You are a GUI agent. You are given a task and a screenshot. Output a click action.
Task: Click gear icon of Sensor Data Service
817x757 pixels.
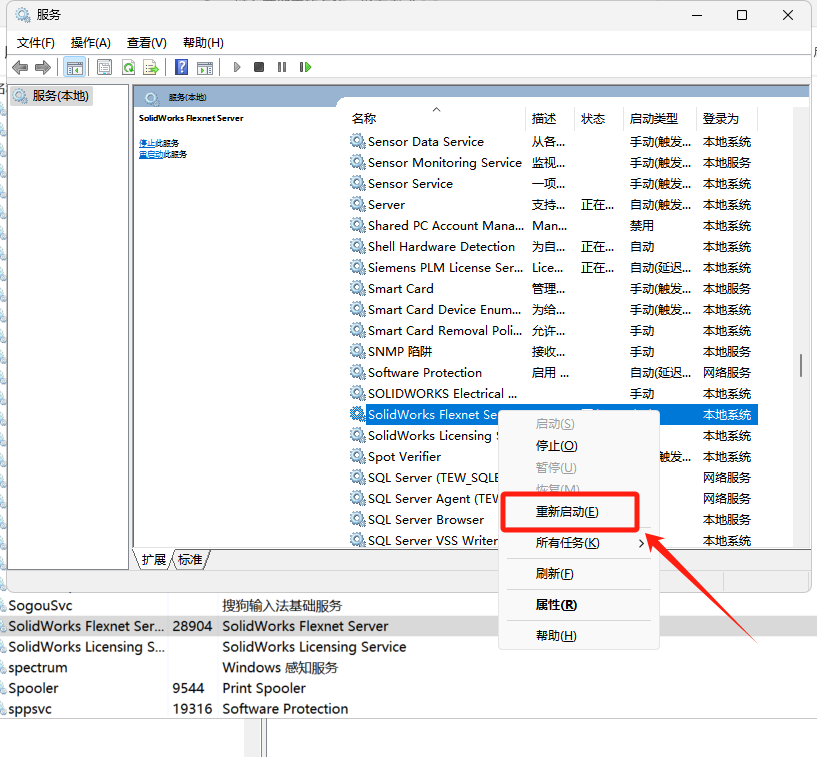click(357, 141)
